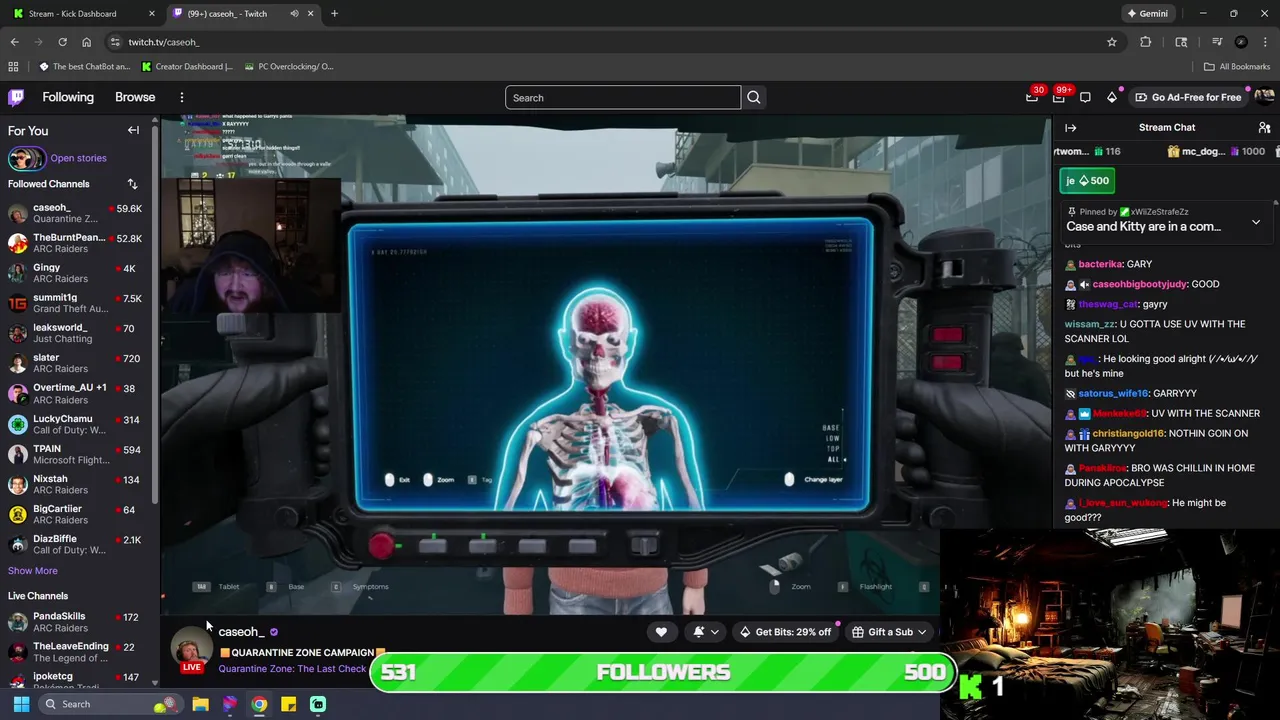Open the Twitch home logo
Screen dimensions: 1280x720
click(16, 97)
